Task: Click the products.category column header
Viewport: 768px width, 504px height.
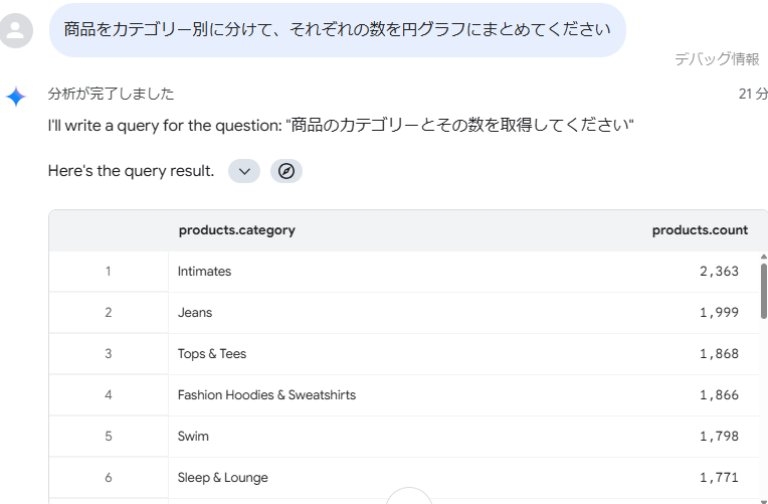Action: [x=237, y=230]
